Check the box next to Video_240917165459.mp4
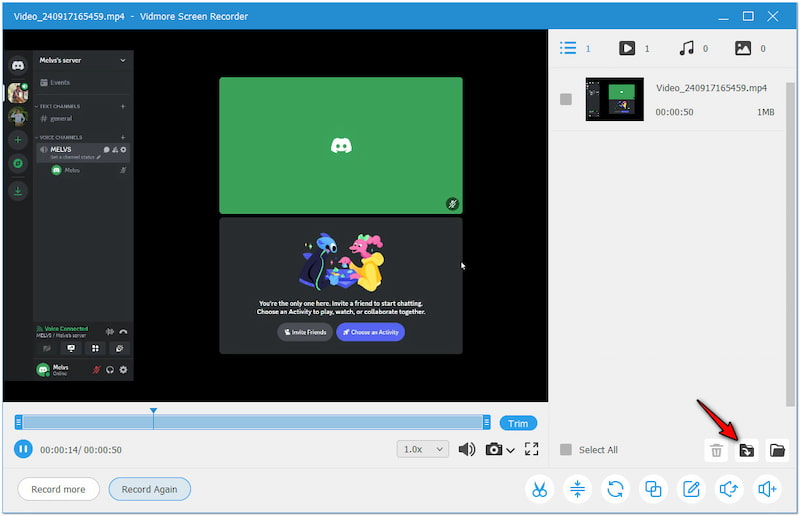800x516 pixels. click(x=566, y=99)
